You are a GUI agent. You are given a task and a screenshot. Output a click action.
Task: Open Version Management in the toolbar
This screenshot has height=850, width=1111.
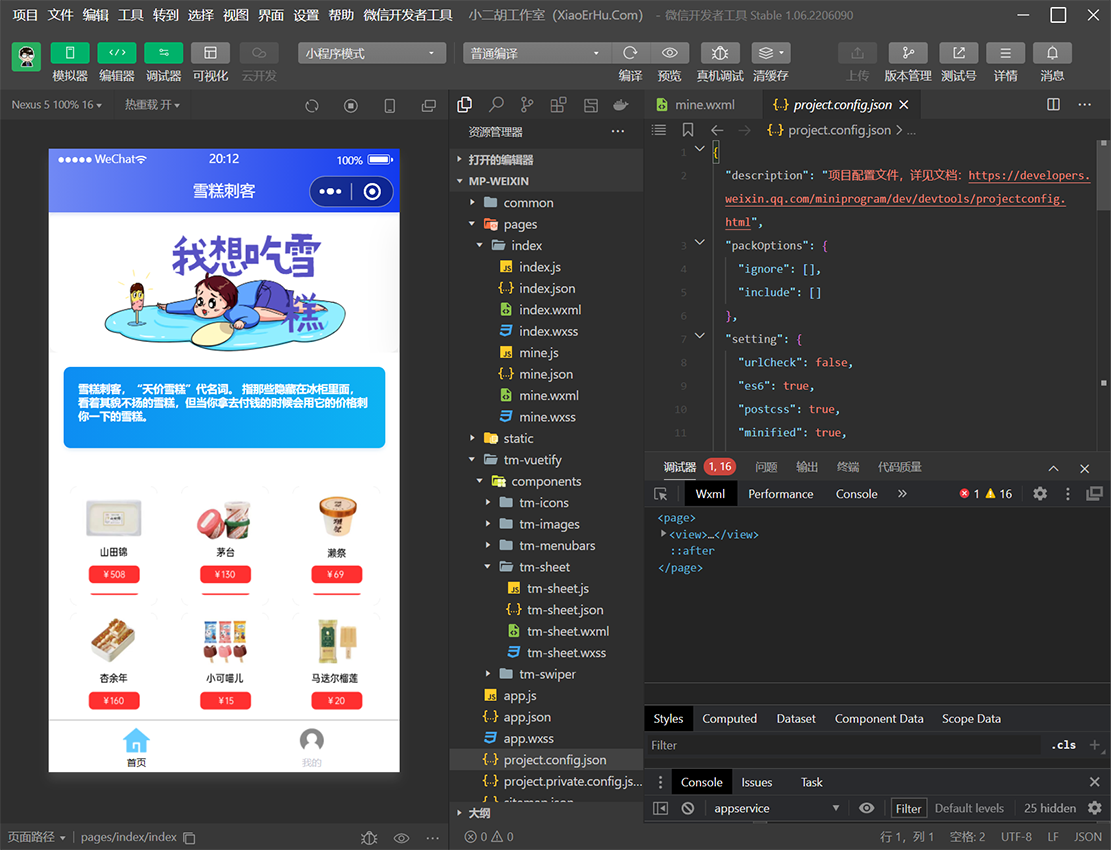pos(907,53)
